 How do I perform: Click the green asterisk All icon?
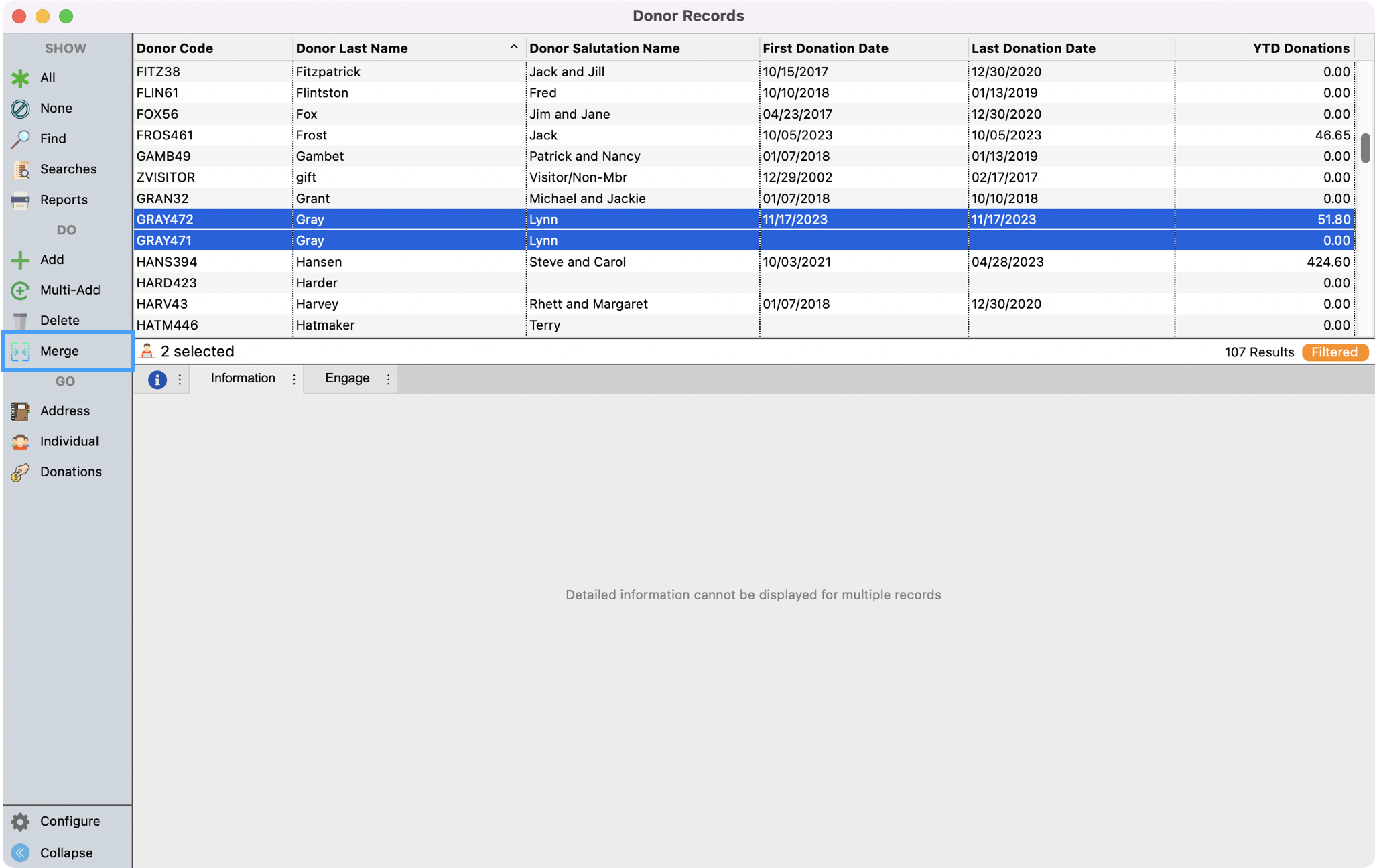(20, 78)
